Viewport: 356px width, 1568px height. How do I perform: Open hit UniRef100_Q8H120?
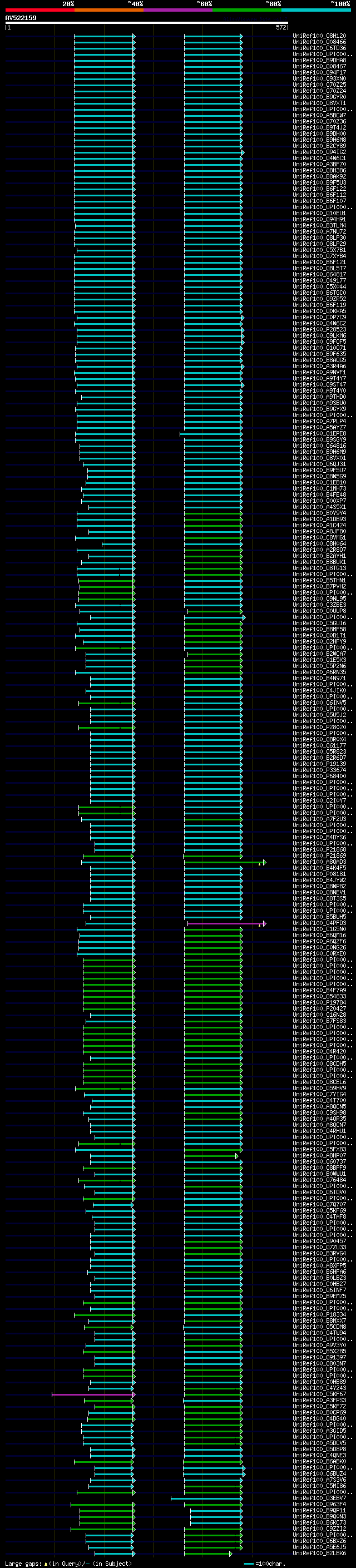click(x=319, y=36)
